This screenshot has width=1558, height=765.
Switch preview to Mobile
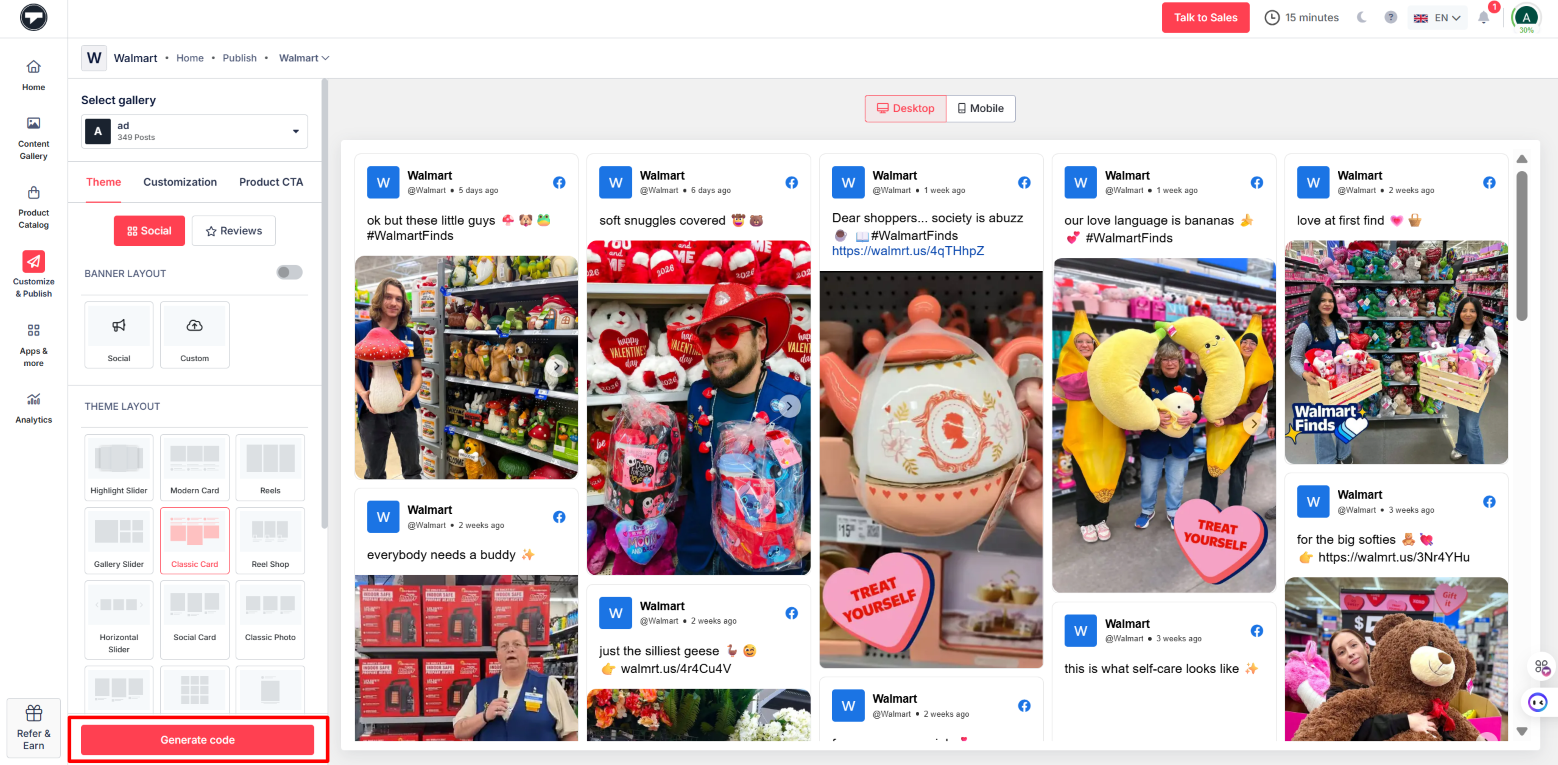point(980,108)
